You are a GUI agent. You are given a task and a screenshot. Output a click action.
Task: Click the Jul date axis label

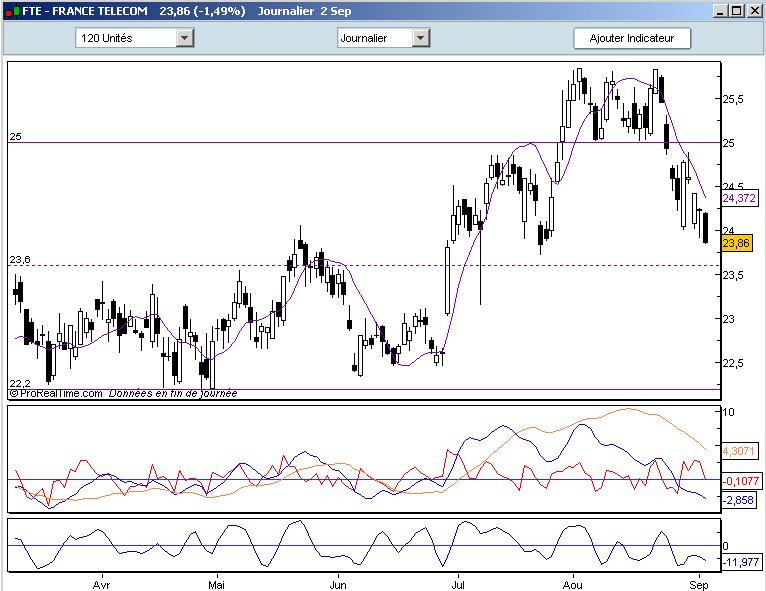pyautogui.click(x=458, y=585)
